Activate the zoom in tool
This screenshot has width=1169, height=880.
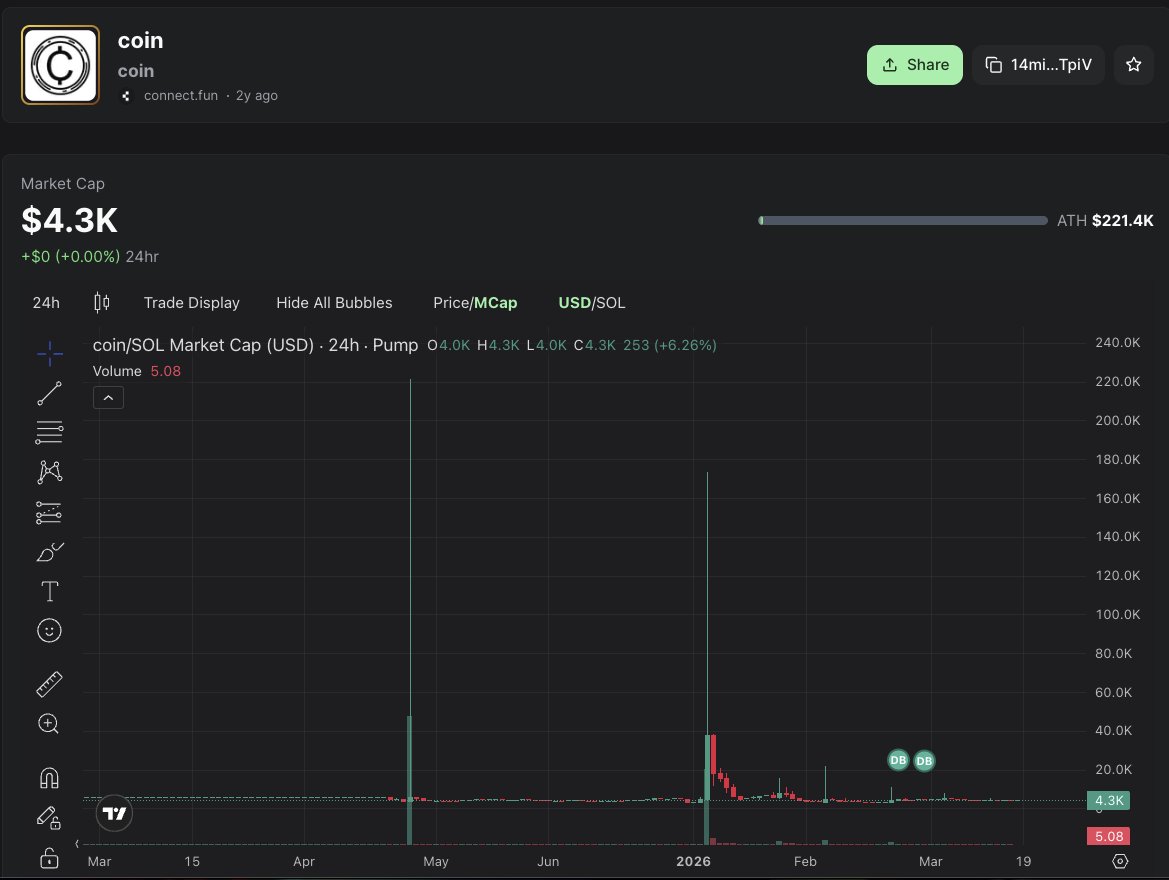(x=48, y=723)
